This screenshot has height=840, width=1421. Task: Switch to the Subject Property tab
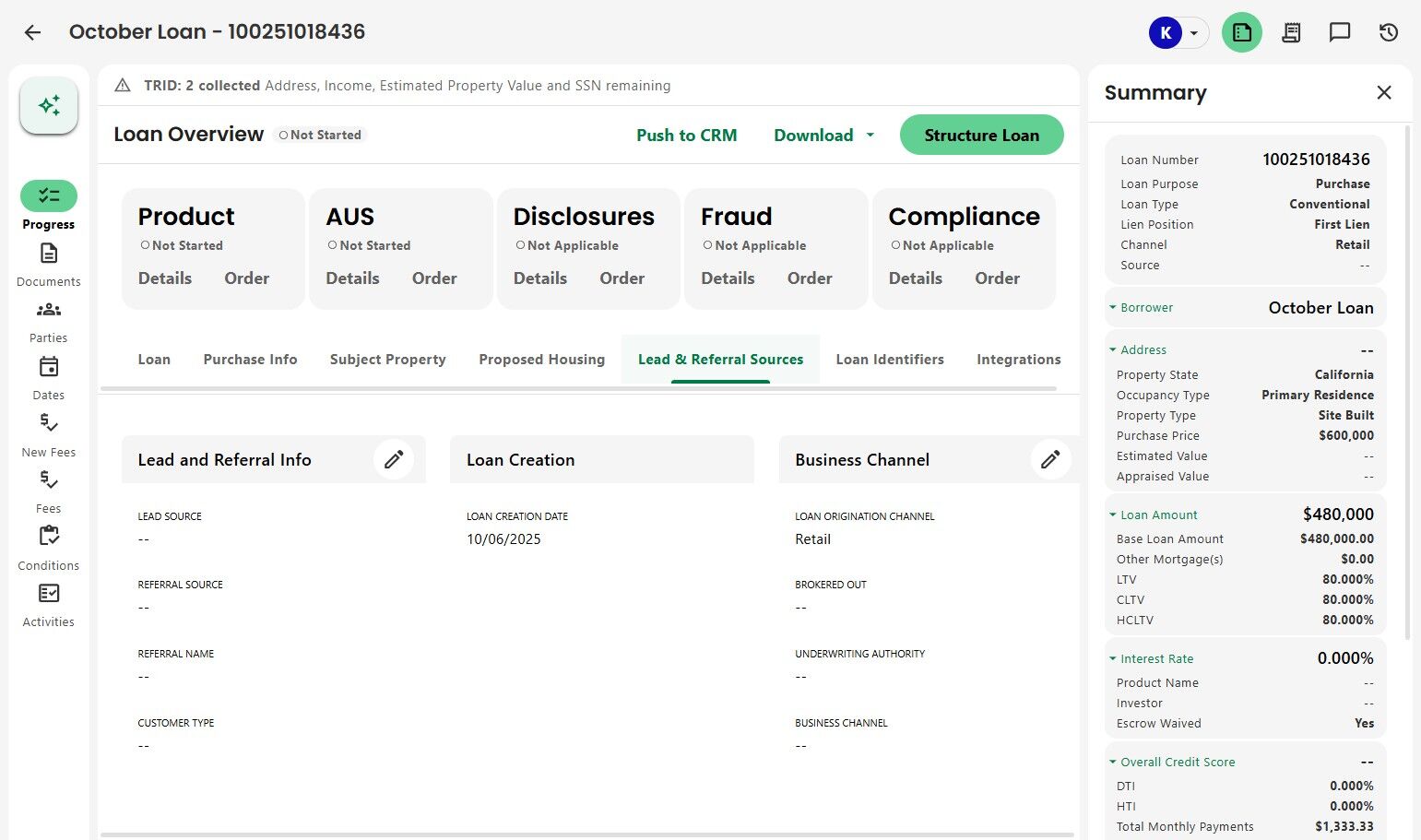coord(388,360)
